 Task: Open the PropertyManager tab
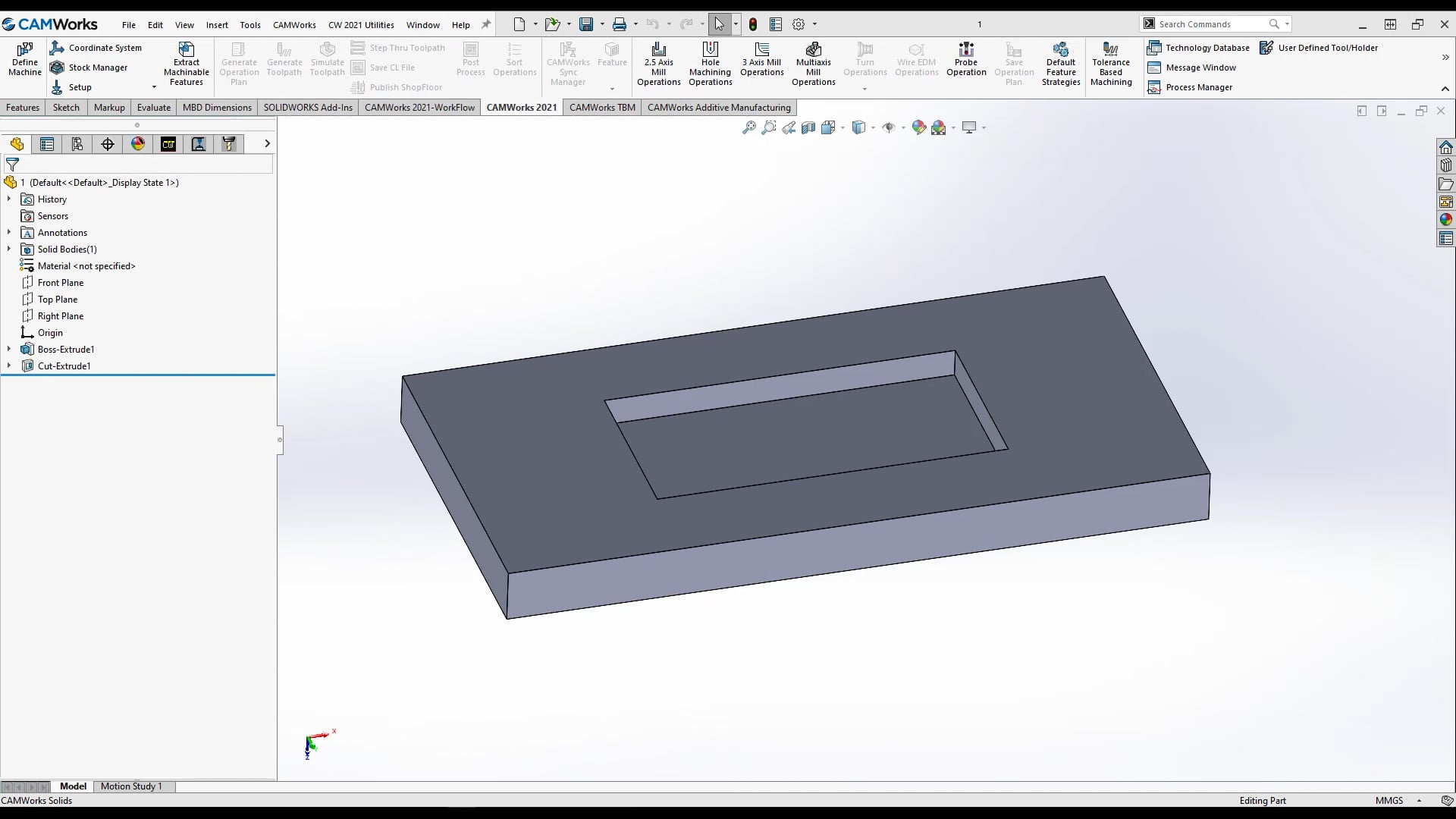point(47,144)
